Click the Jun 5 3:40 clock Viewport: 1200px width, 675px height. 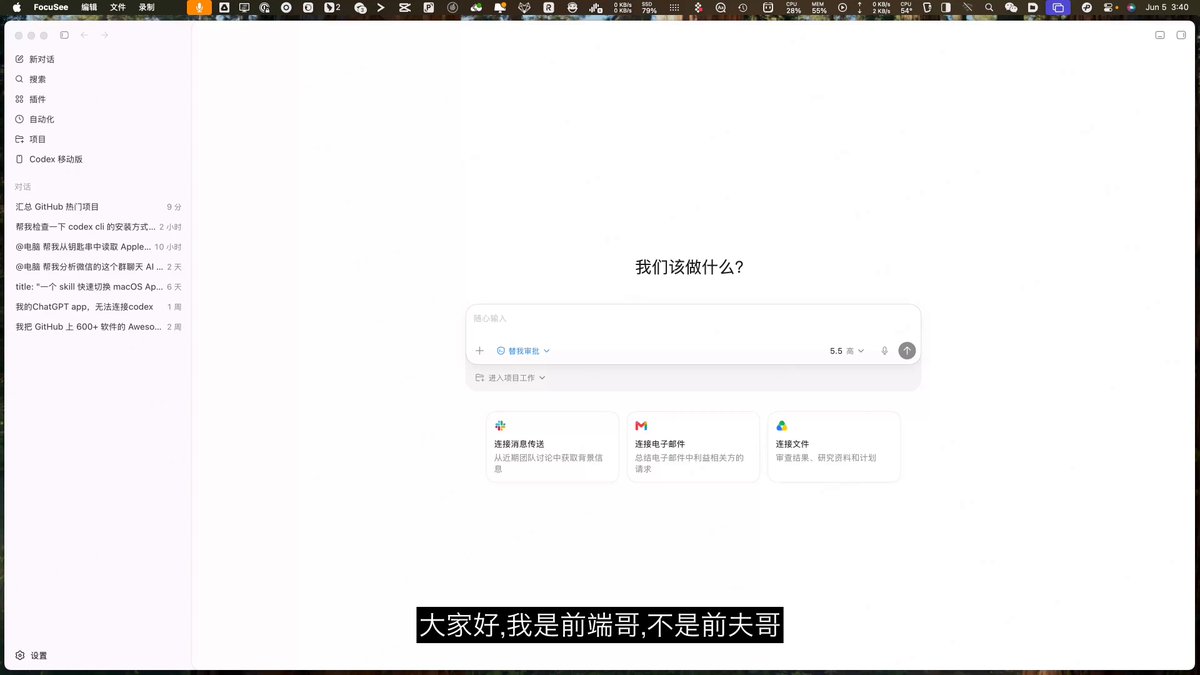(1167, 7)
